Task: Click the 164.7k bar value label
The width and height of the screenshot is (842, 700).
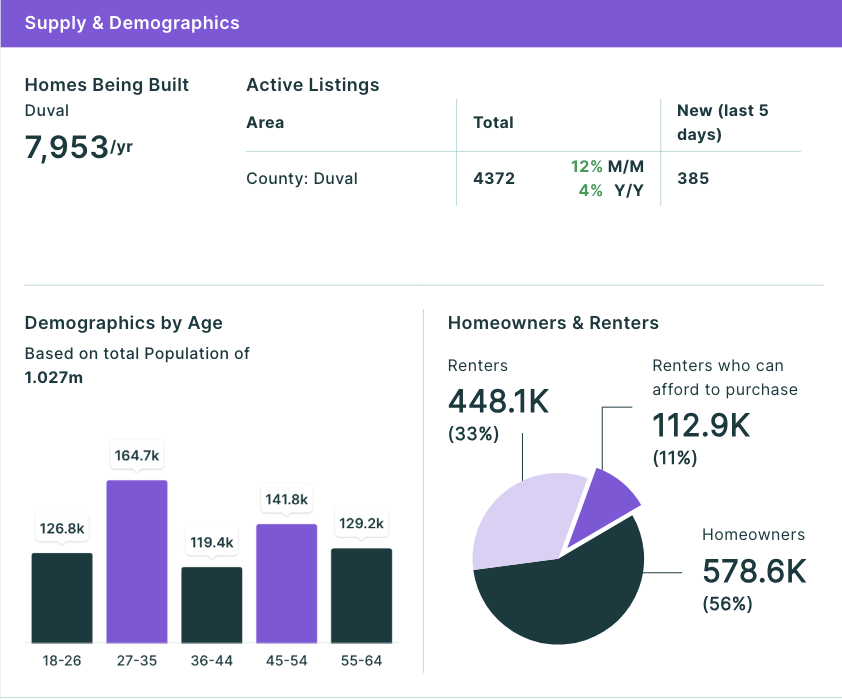Action: pyautogui.click(x=137, y=456)
